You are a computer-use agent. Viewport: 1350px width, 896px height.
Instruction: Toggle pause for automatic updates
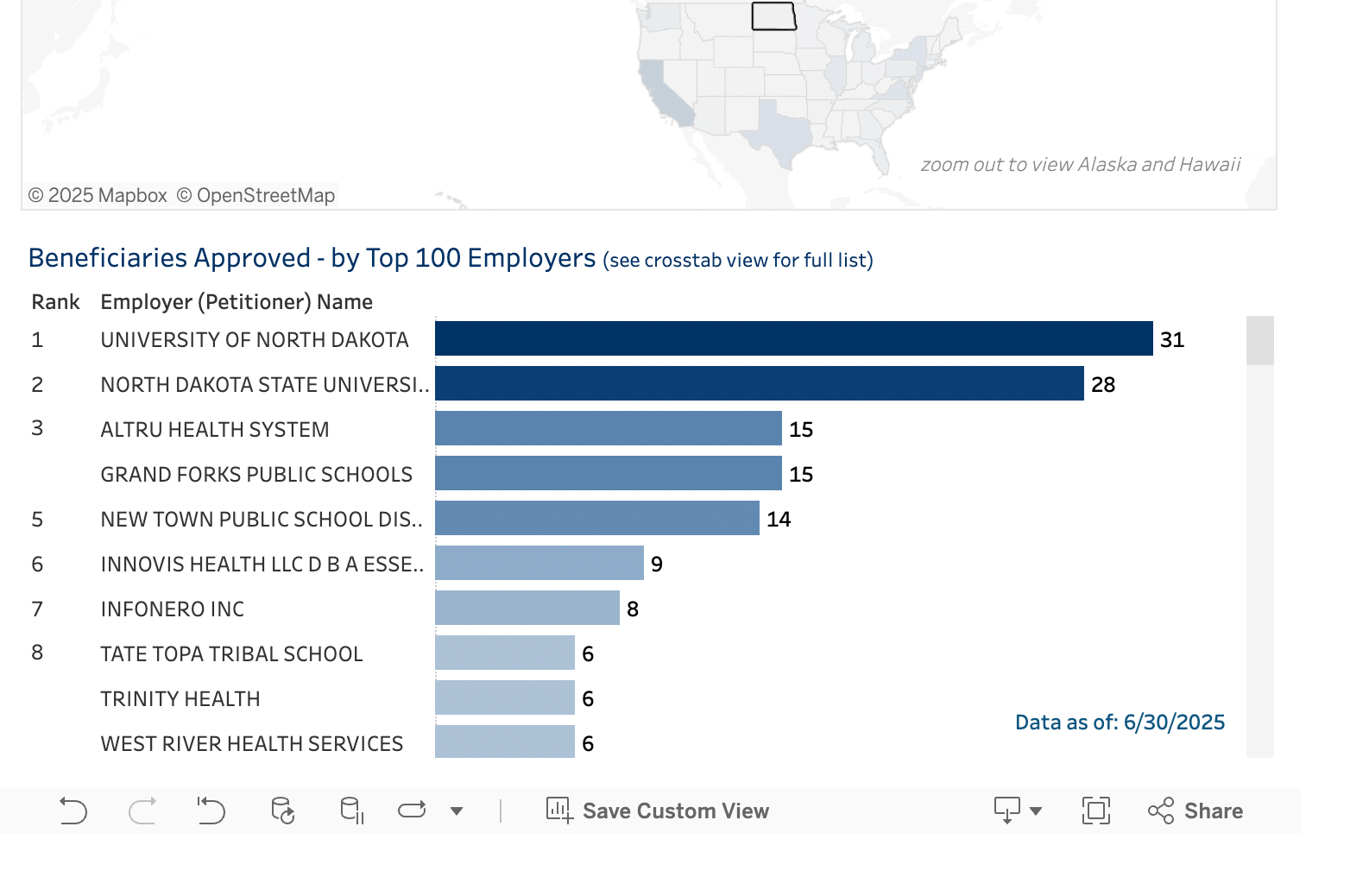coord(351,811)
